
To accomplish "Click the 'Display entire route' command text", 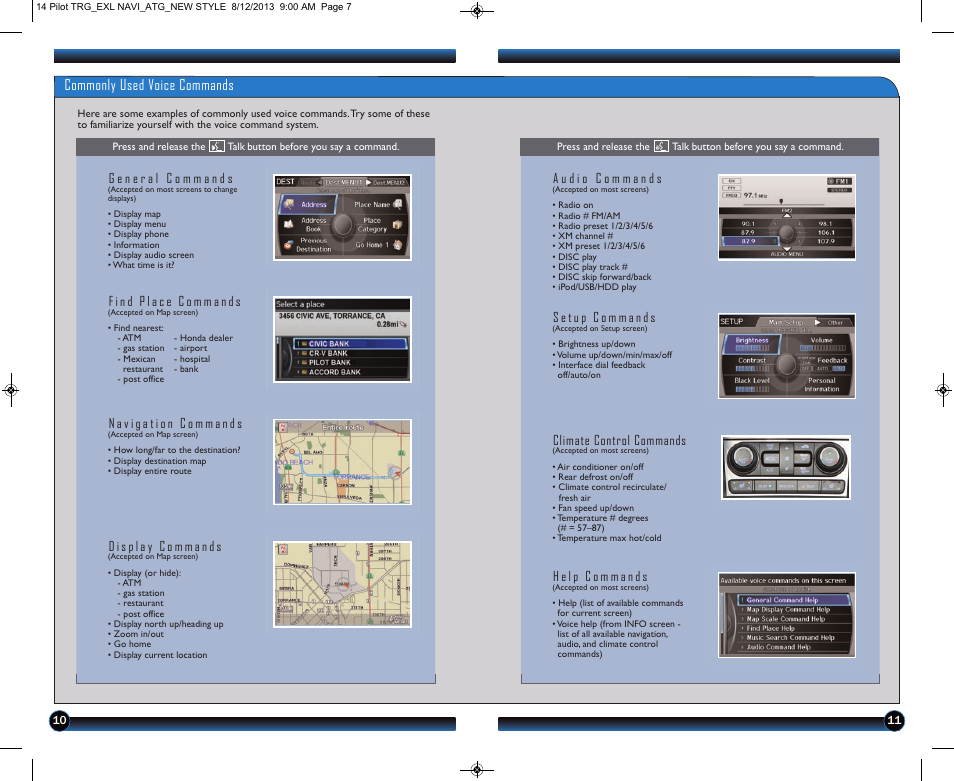I will 152,471.
